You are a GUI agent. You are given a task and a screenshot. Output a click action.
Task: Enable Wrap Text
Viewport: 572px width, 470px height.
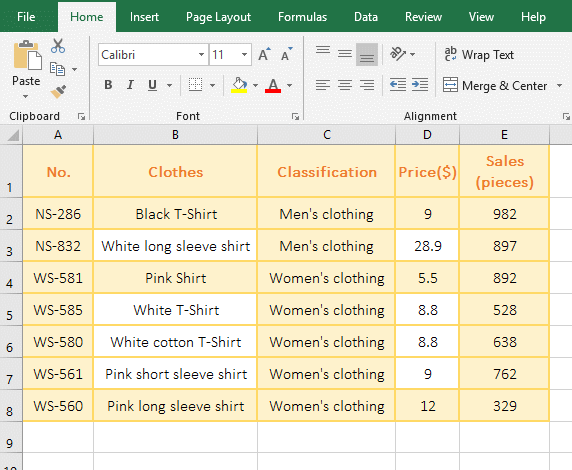click(x=479, y=54)
